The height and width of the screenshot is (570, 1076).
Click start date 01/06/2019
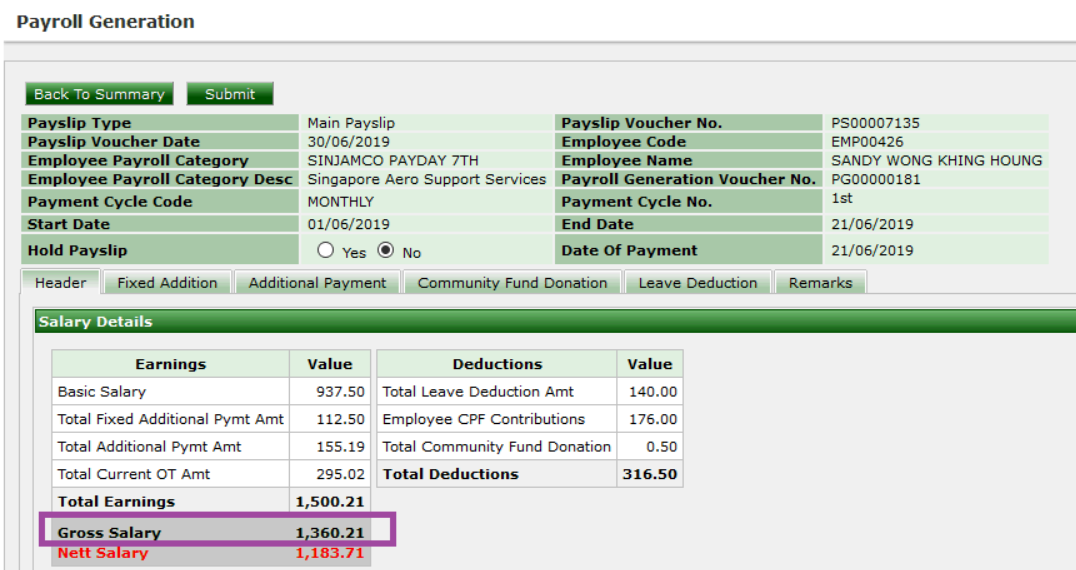[x=349, y=224]
